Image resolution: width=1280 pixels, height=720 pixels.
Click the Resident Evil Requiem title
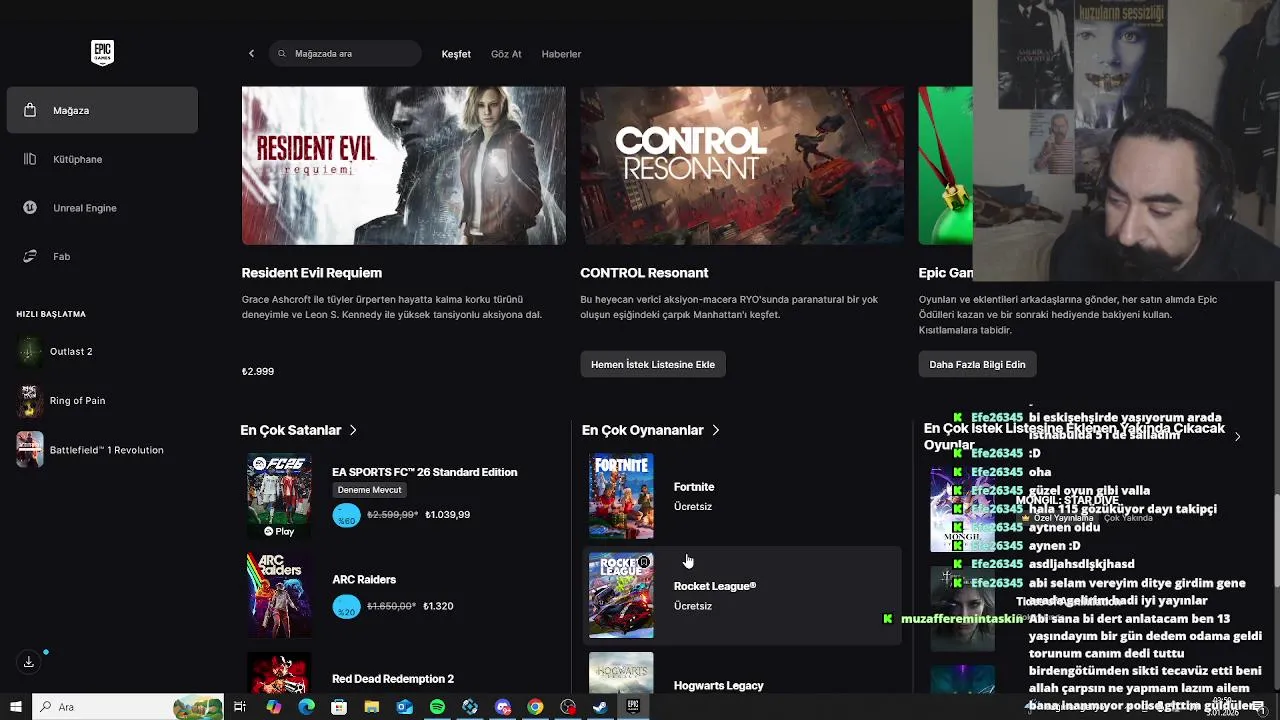[x=311, y=273]
